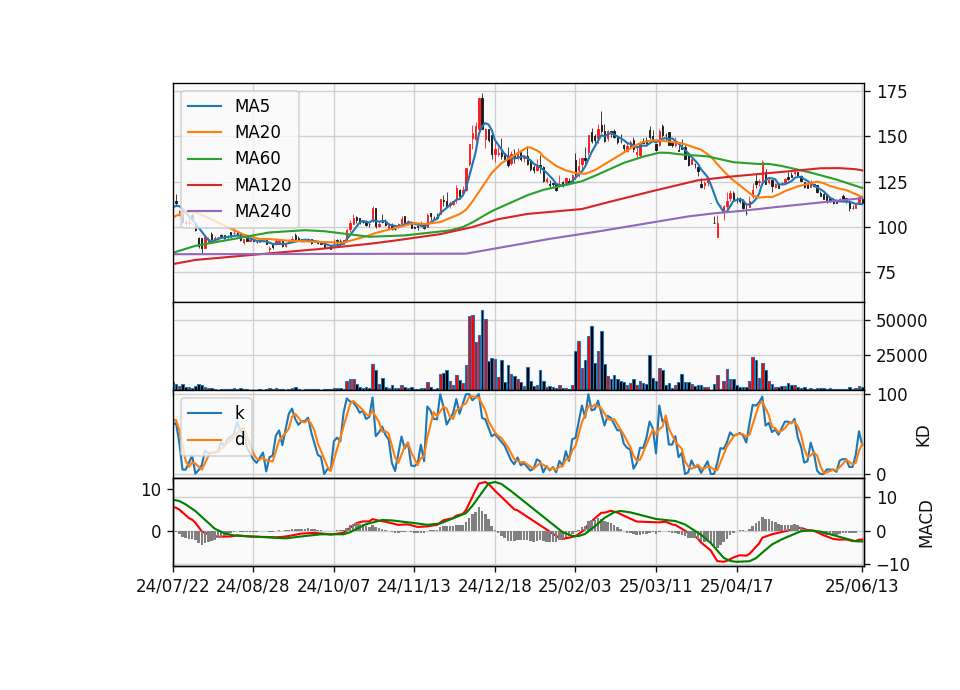
Task: Click the 25/06/13 date tick label
Action: click(861, 587)
